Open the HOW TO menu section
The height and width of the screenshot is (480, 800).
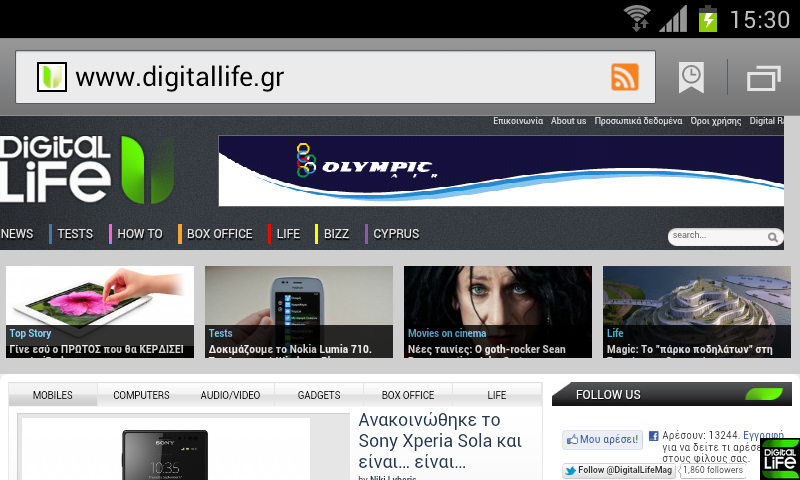click(x=140, y=234)
